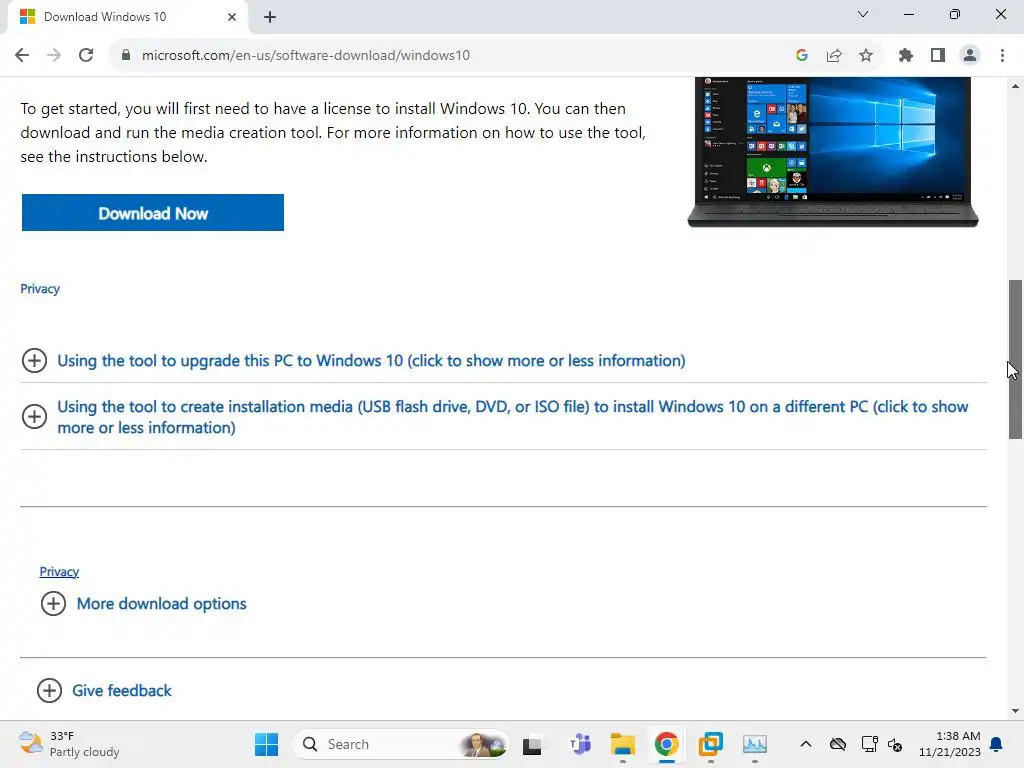1024x768 pixels.
Task: Open the VirtualBox-style cube taskbar icon
Action: (x=711, y=744)
